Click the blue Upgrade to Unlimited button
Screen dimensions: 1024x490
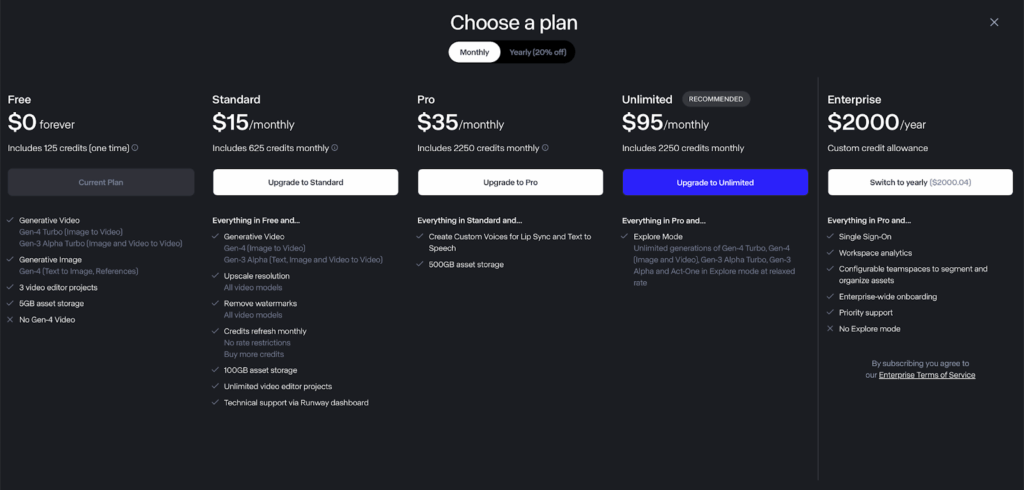[715, 182]
